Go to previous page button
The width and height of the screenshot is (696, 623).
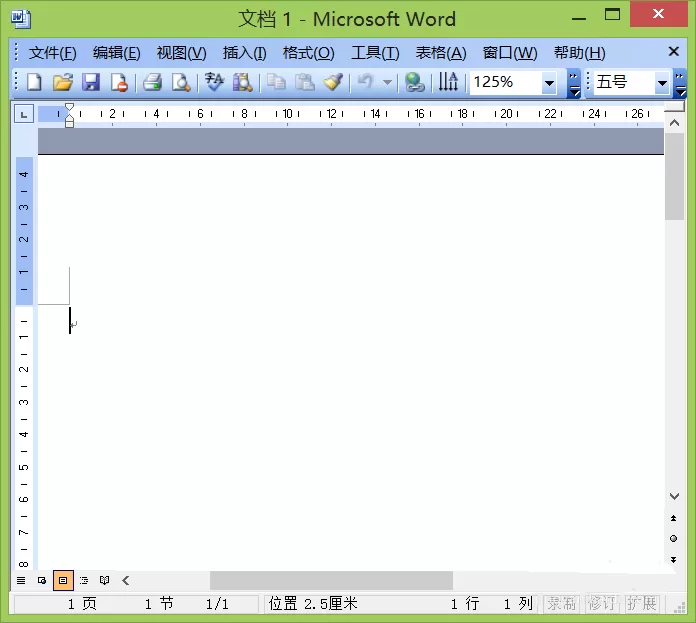(673, 518)
